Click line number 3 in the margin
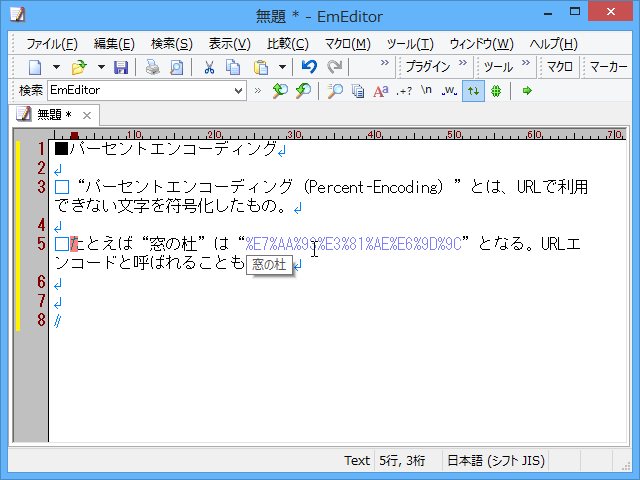 point(41,187)
